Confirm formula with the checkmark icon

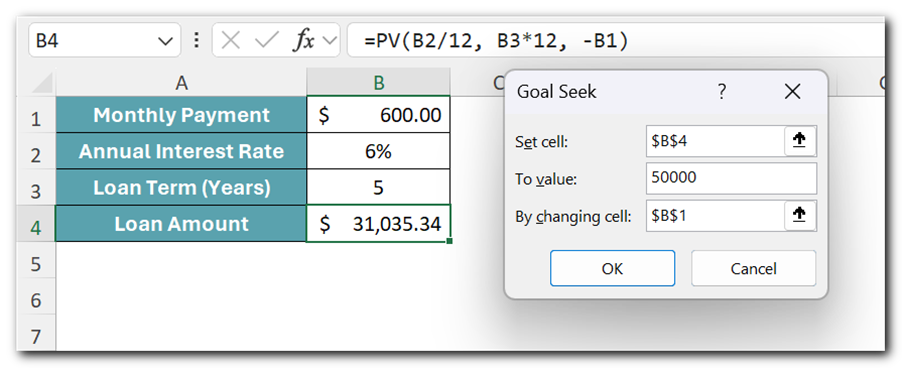point(266,41)
